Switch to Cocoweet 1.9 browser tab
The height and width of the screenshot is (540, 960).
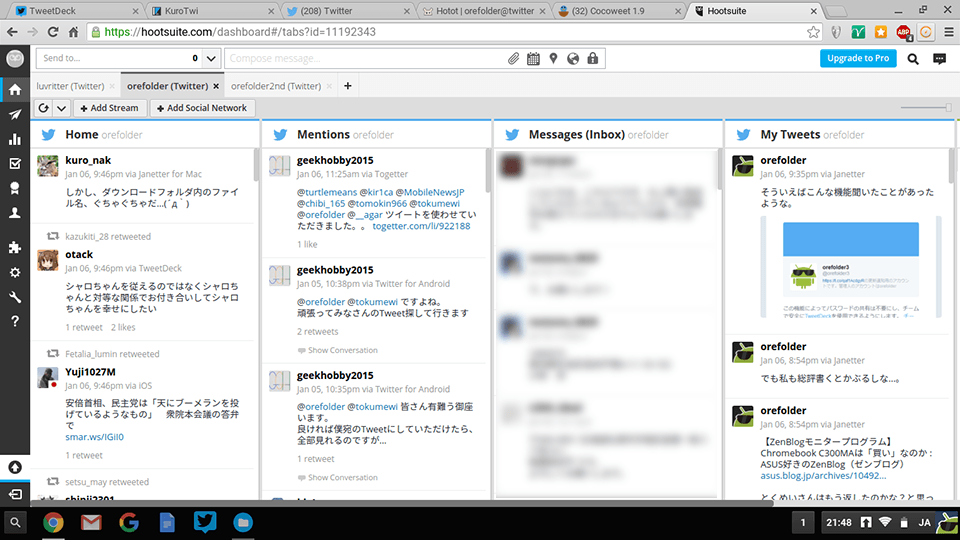pyautogui.click(x=618, y=11)
